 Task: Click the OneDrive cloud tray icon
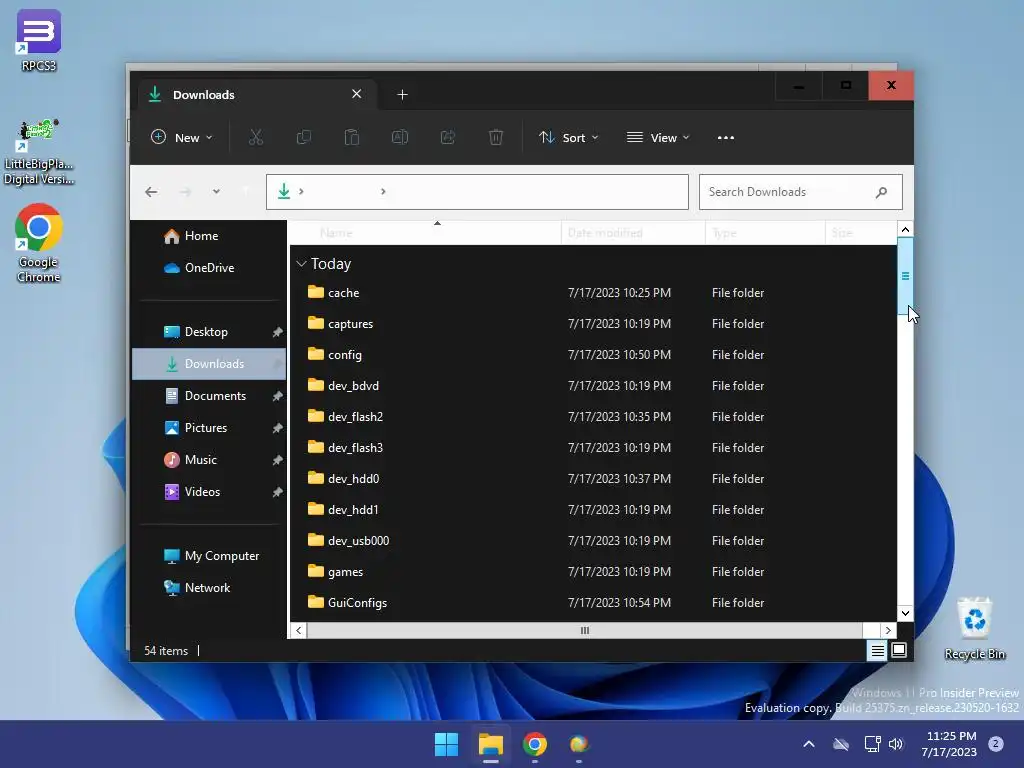coord(841,744)
